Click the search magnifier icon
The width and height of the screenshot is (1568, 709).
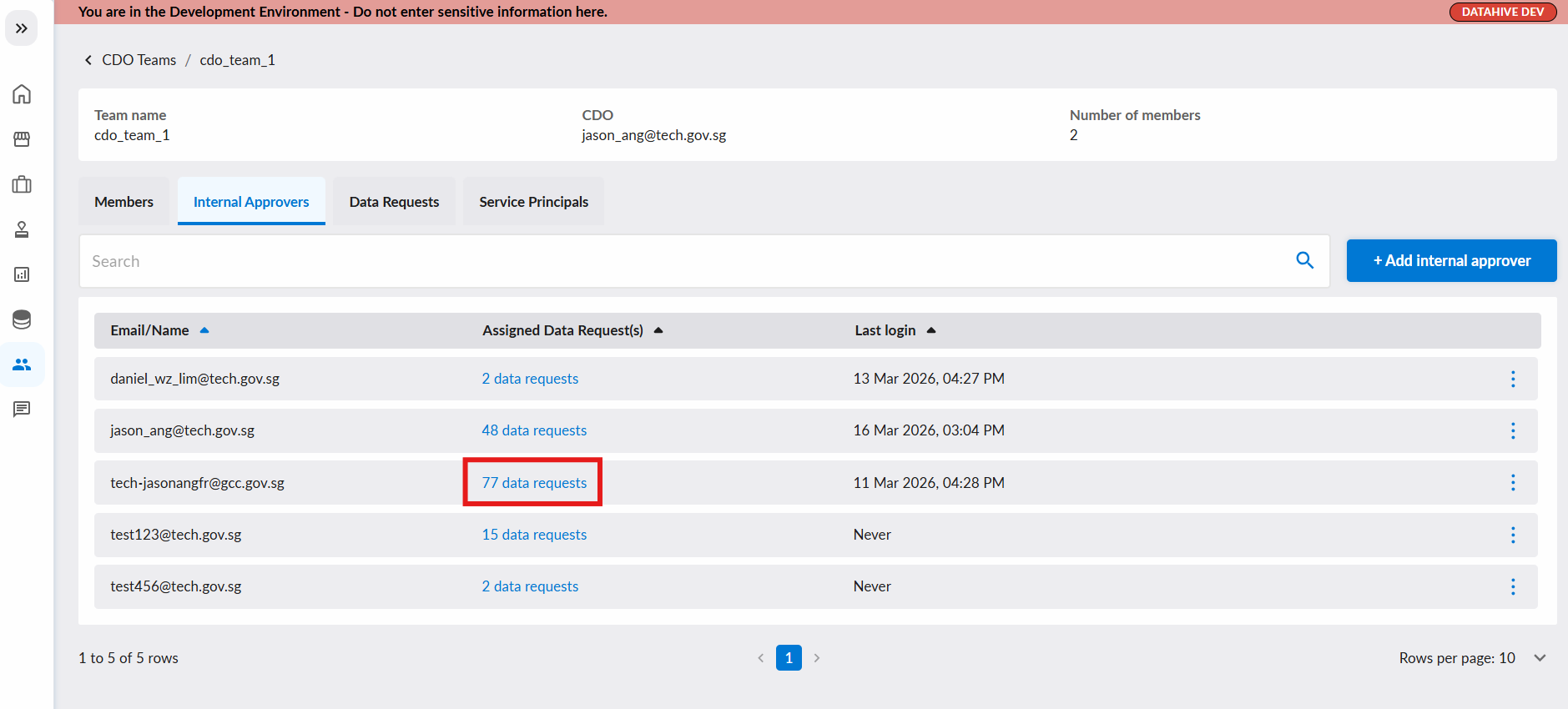(x=1305, y=260)
